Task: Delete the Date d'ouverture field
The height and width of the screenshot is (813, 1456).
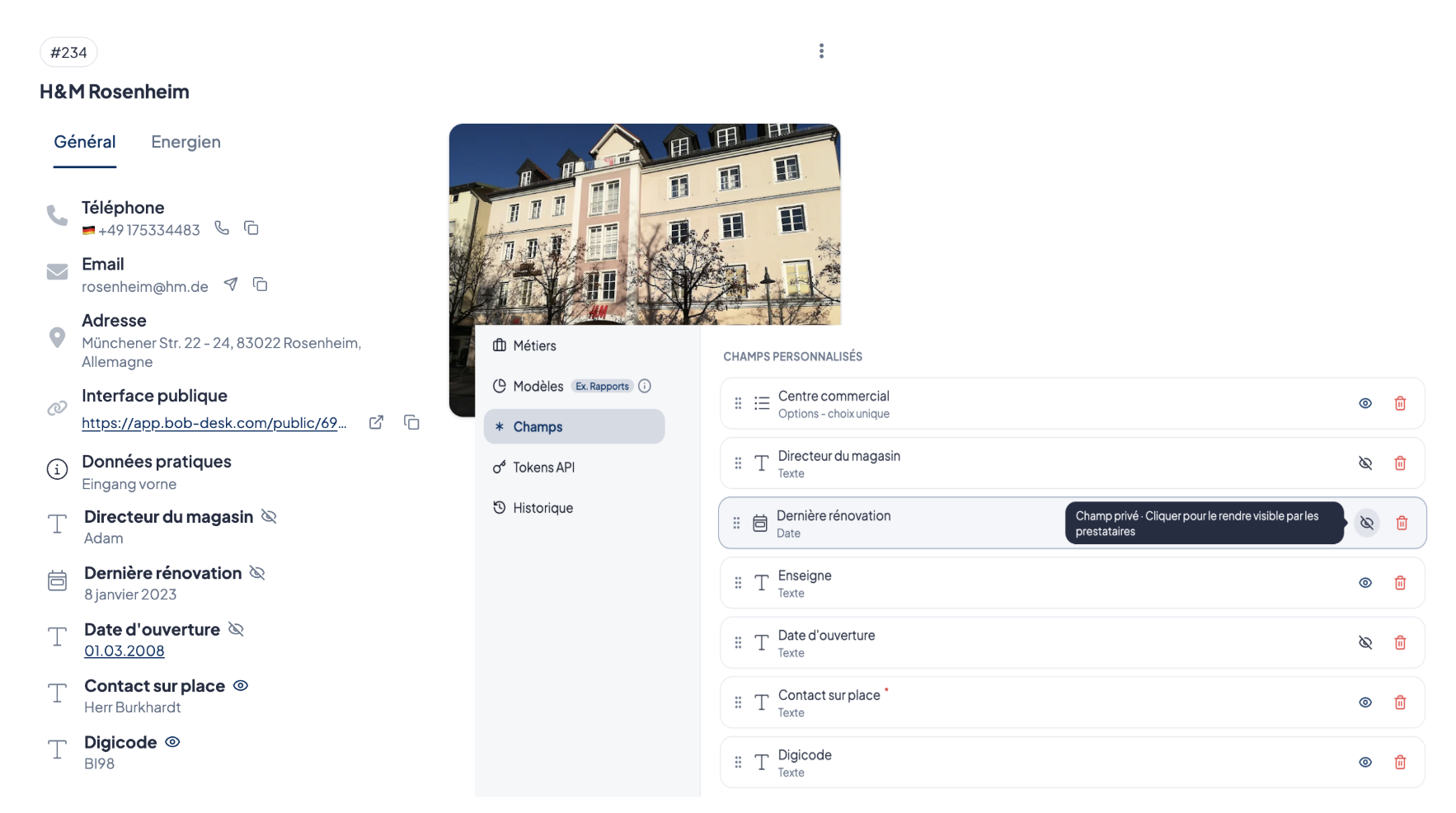Action: tap(1400, 642)
